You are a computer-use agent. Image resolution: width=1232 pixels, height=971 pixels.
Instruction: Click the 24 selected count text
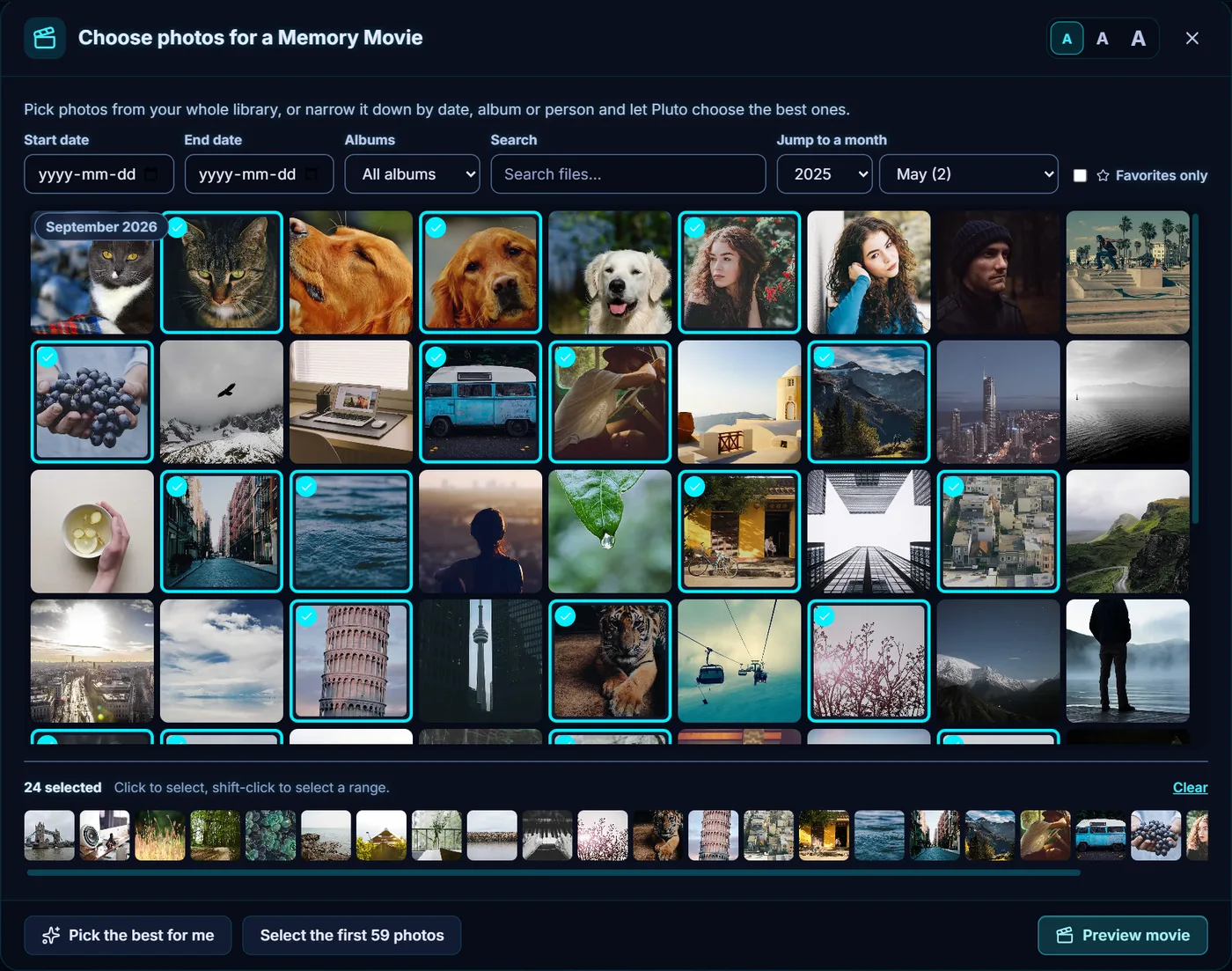click(x=62, y=788)
